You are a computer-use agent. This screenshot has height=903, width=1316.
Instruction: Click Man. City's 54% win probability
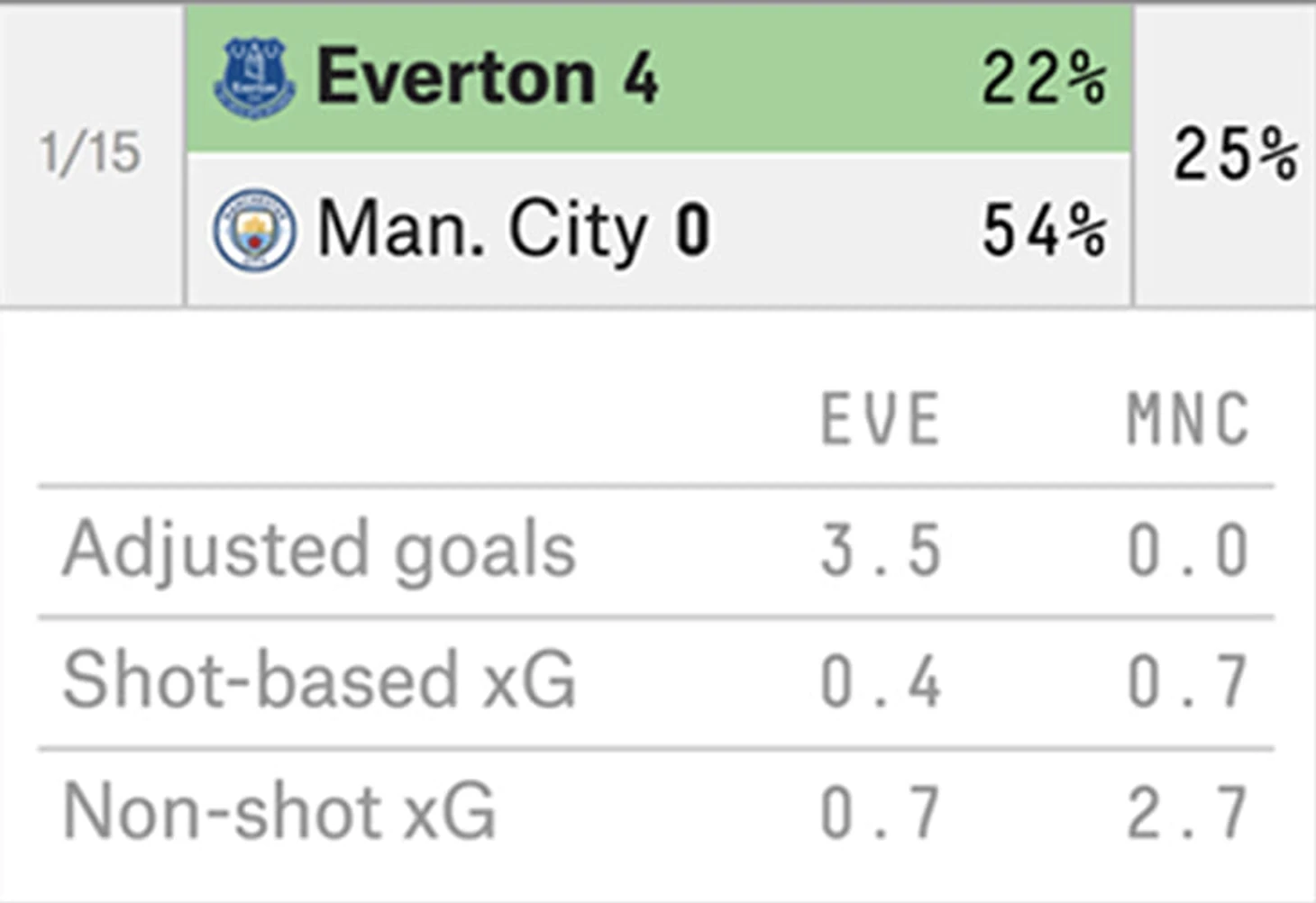tap(1044, 231)
